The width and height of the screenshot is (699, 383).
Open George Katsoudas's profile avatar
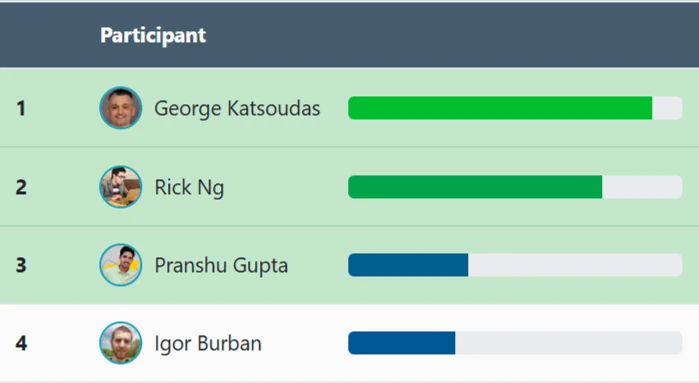[120, 108]
